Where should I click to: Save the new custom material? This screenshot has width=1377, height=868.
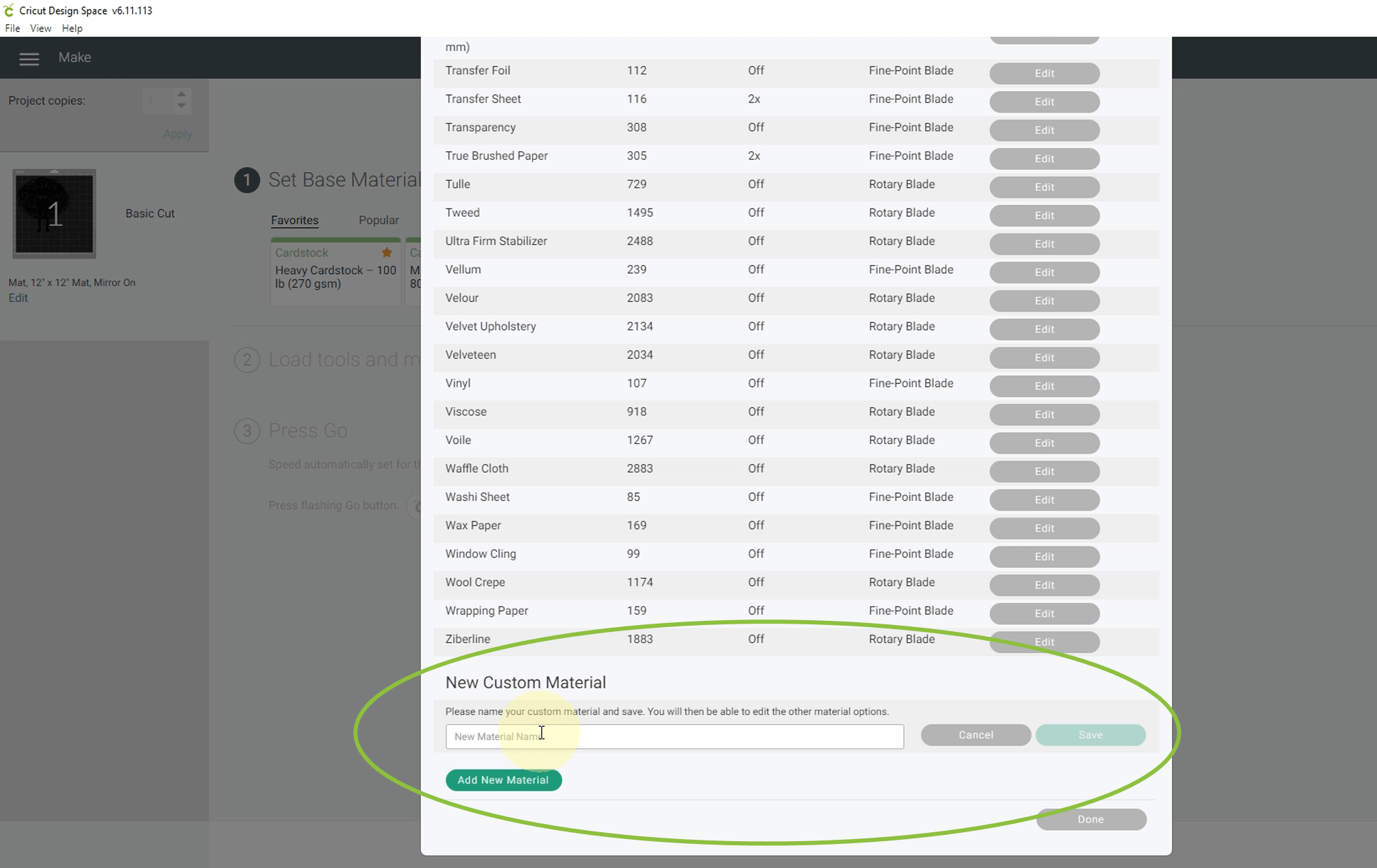1090,735
